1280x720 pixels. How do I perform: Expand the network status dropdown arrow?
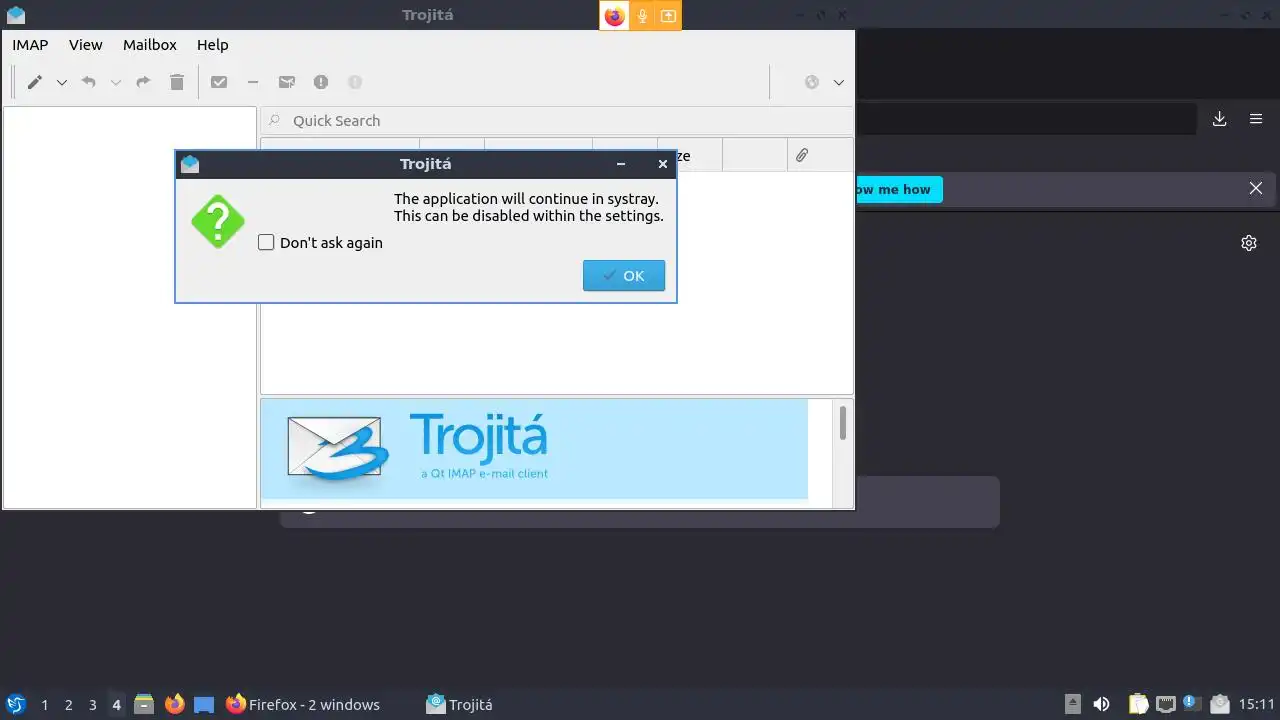pyautogui.click(x=839, y=83)
